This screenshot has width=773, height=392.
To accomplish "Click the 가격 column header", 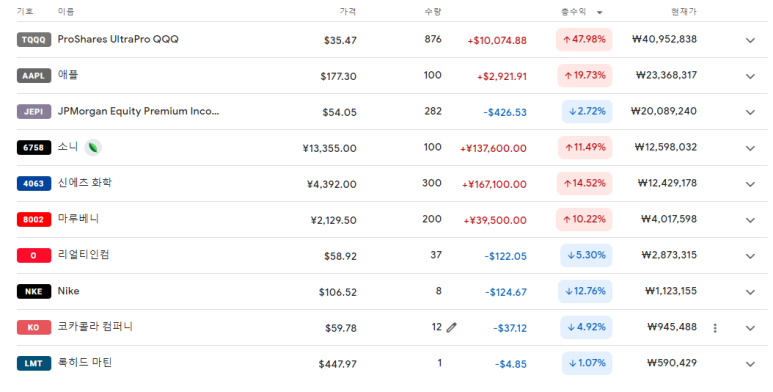I will coord(348,11).
